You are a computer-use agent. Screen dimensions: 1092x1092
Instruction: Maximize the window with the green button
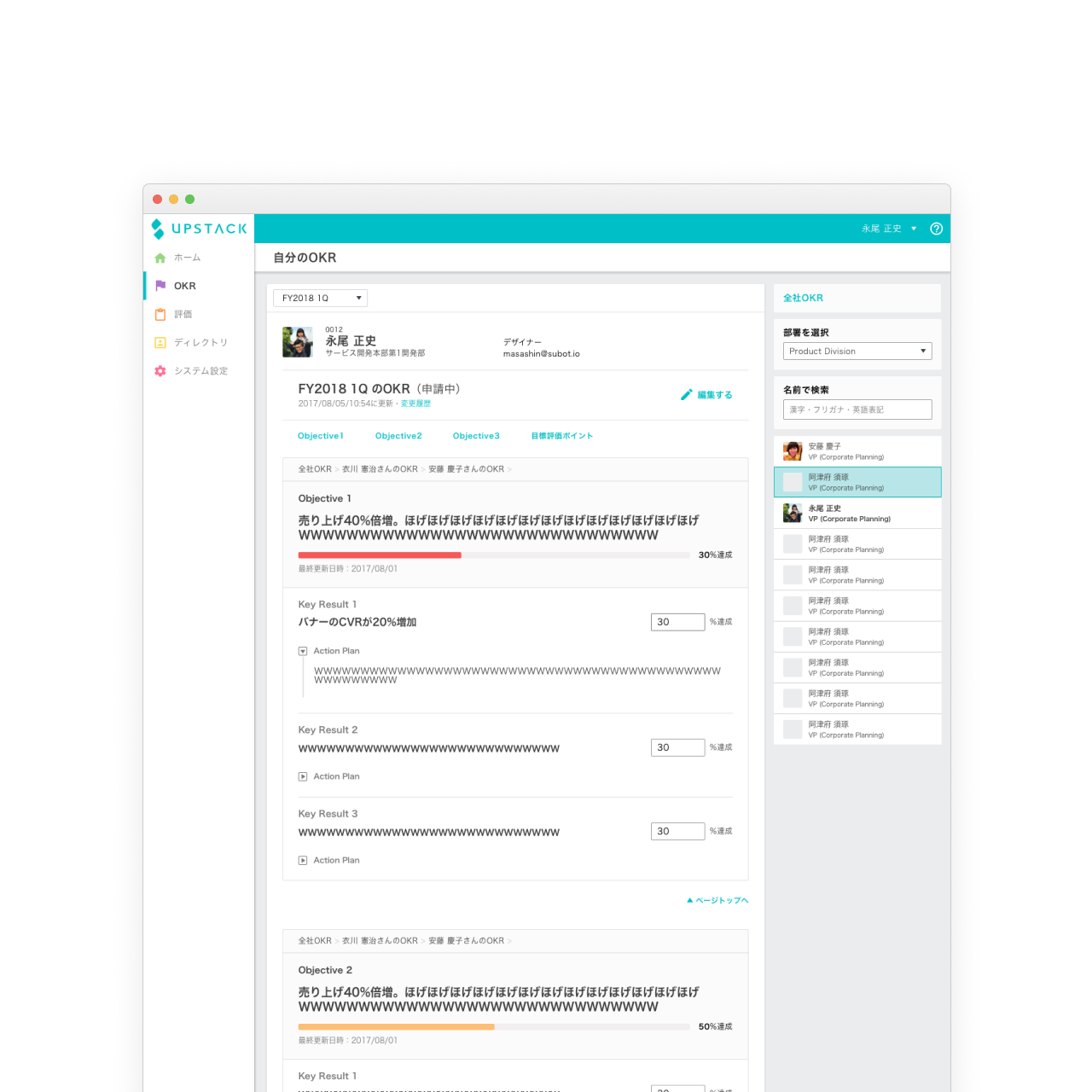189,200
